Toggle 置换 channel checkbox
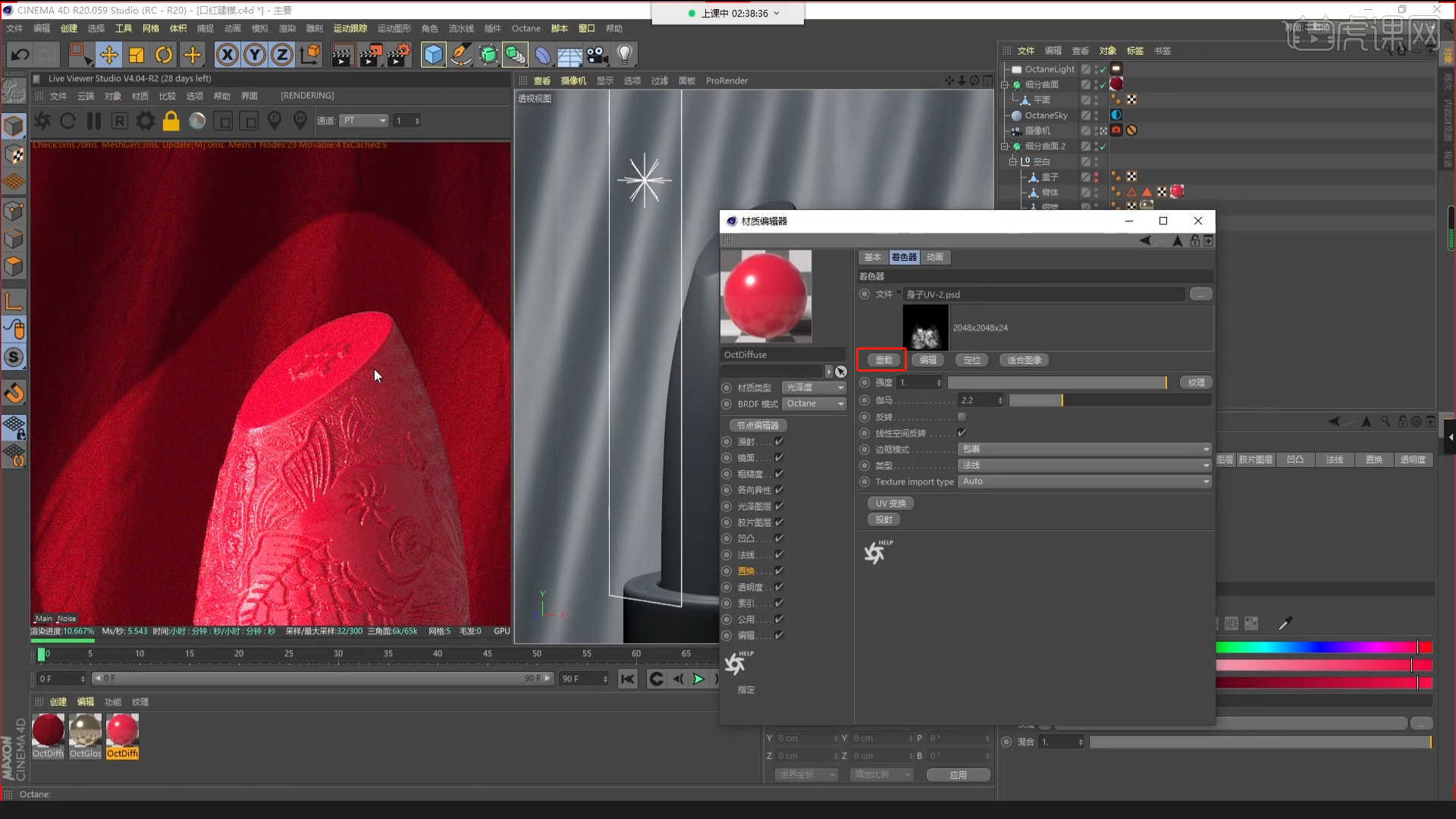Screen dimensions: 1456x819 779,571
